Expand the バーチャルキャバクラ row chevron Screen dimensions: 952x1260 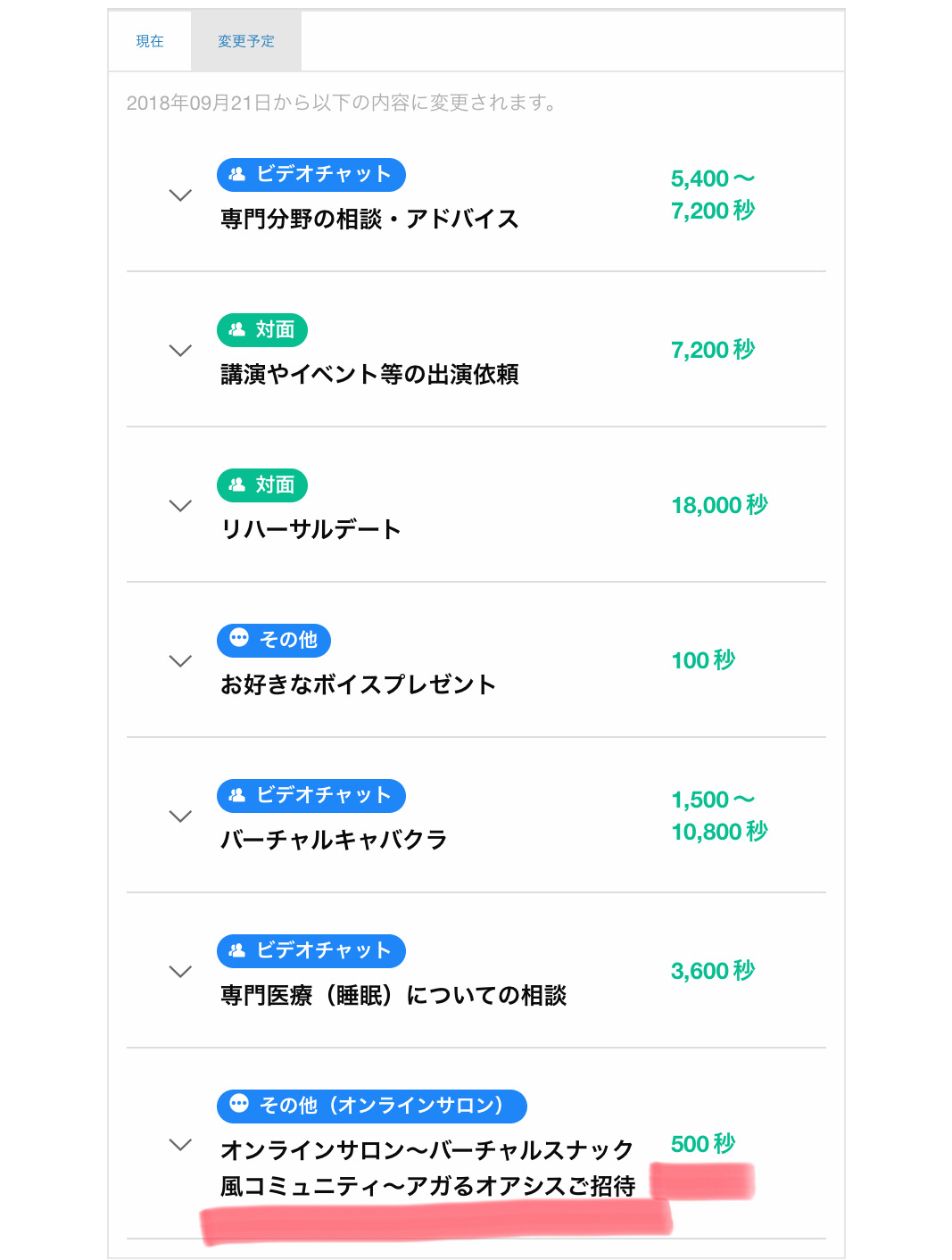[x=180, y=817]
